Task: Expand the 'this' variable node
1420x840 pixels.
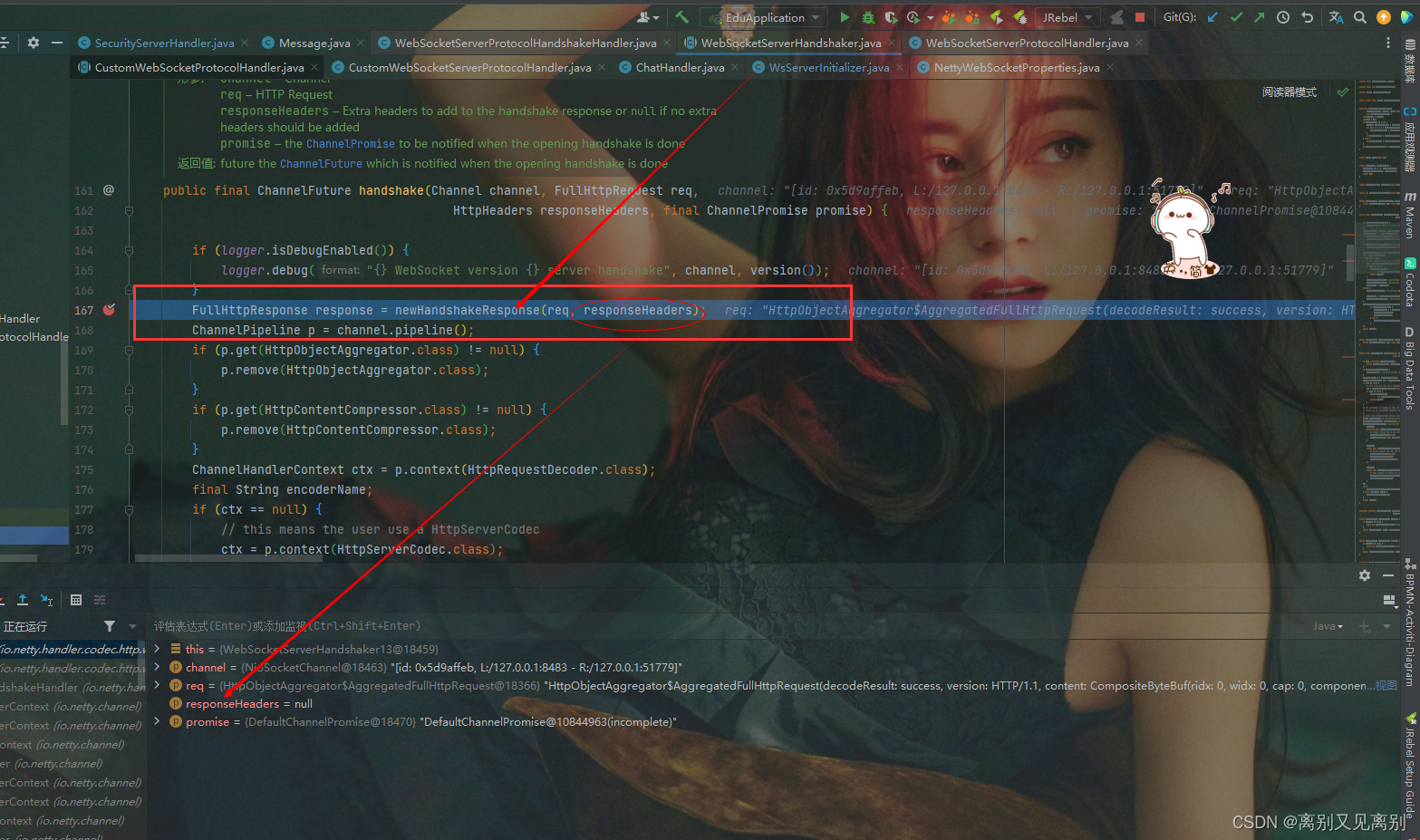Action: point(158,649)
